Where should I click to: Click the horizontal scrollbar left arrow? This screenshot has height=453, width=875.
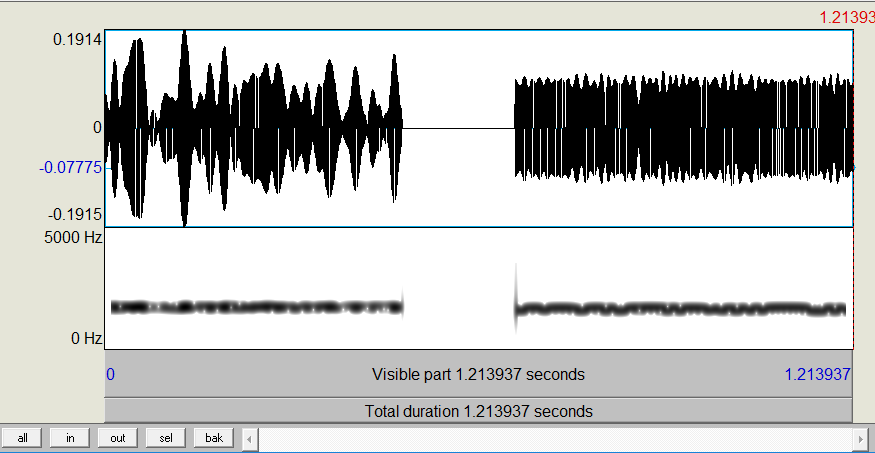point(249,438)
